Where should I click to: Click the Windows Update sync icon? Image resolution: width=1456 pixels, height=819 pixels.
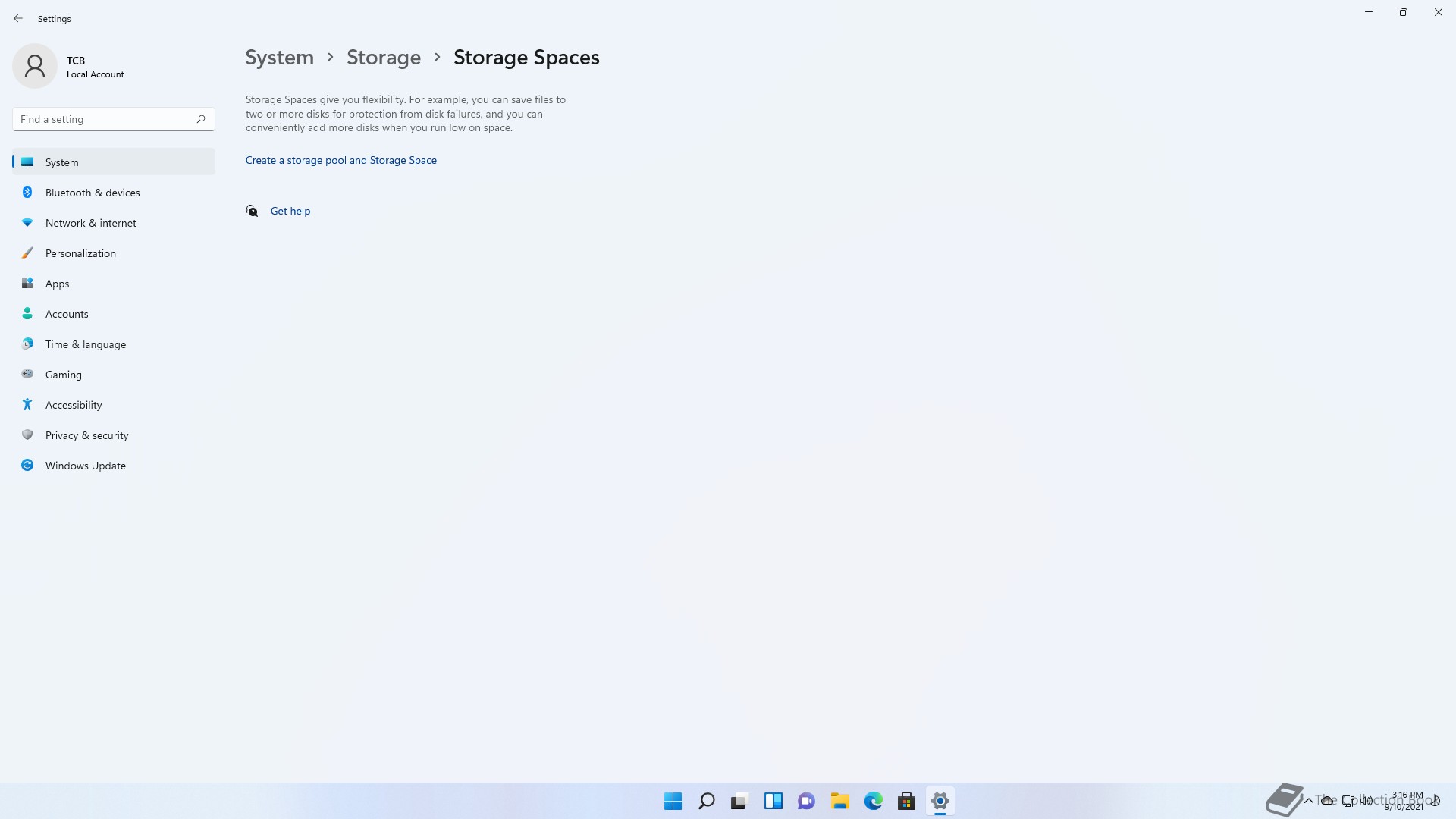27,466
